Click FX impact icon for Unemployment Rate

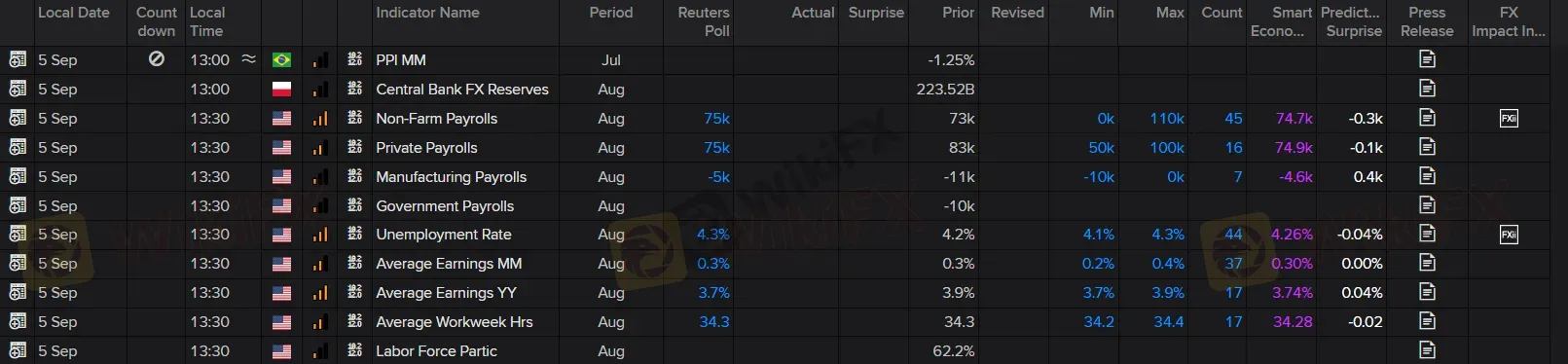click(1509, 235)
